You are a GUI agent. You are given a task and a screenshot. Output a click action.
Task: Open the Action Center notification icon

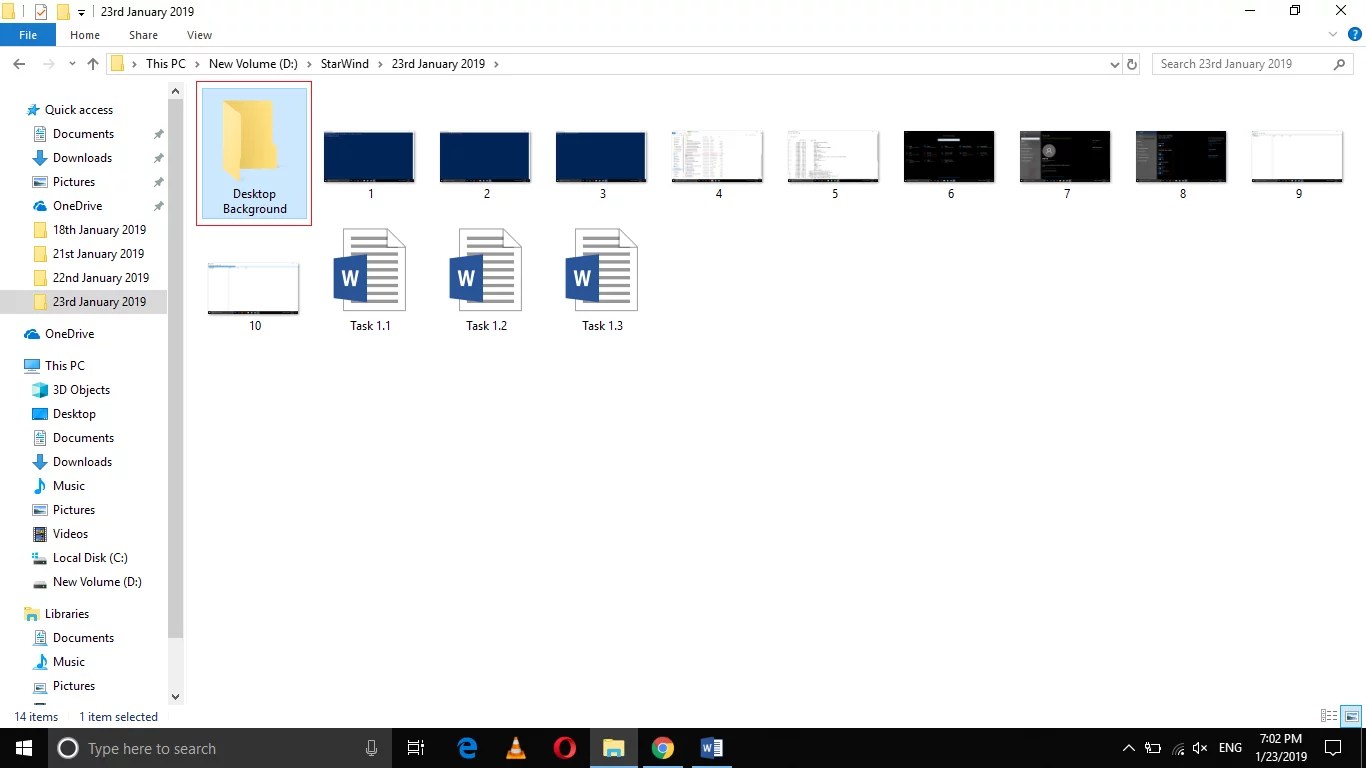pos(1333,748)
